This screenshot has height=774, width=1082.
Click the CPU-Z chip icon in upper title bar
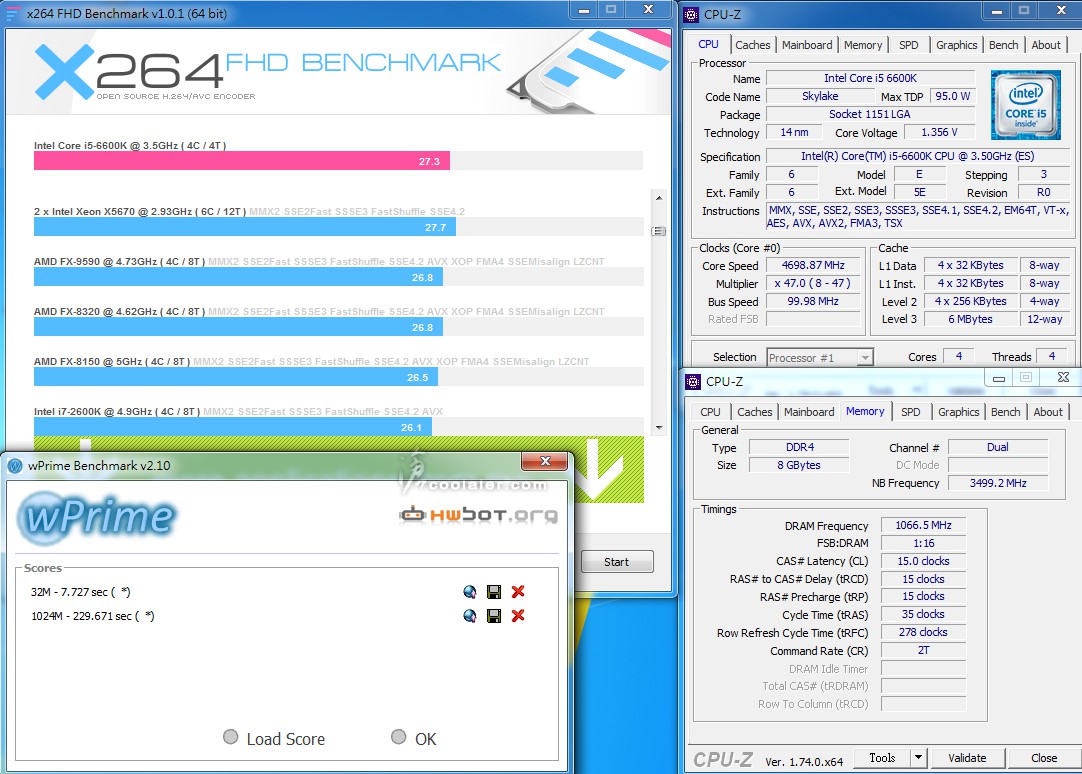(x=691, y=14)
